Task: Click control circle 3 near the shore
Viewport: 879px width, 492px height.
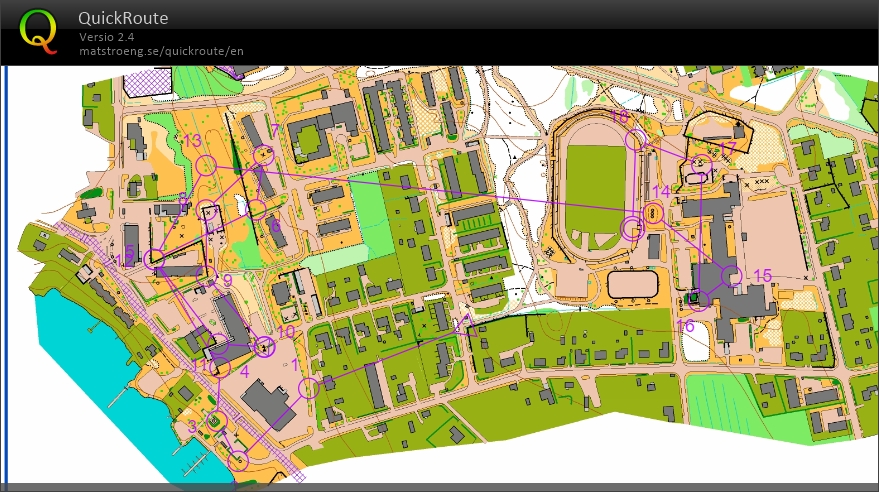Action: [x=216, y=422]
